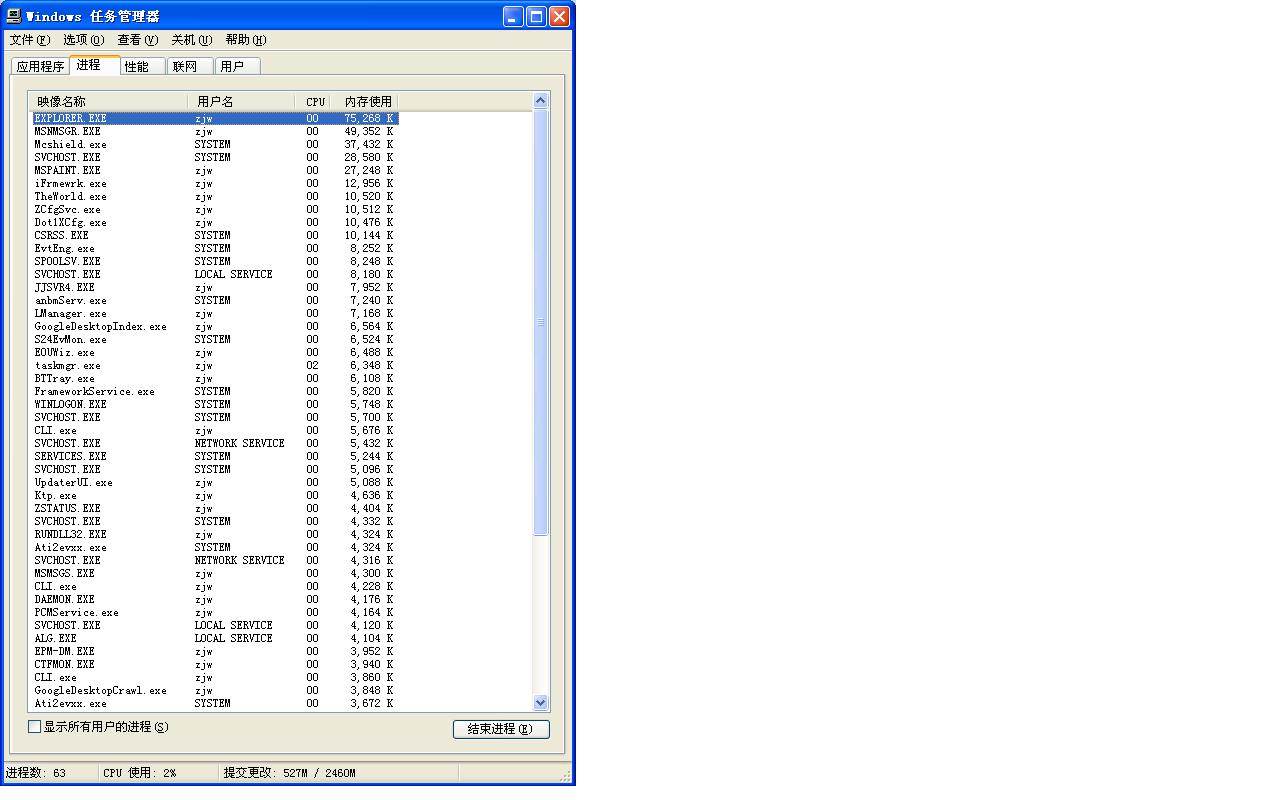Select the EXPLORER.EXE process row
The image size is (1280, 800).
215,118
